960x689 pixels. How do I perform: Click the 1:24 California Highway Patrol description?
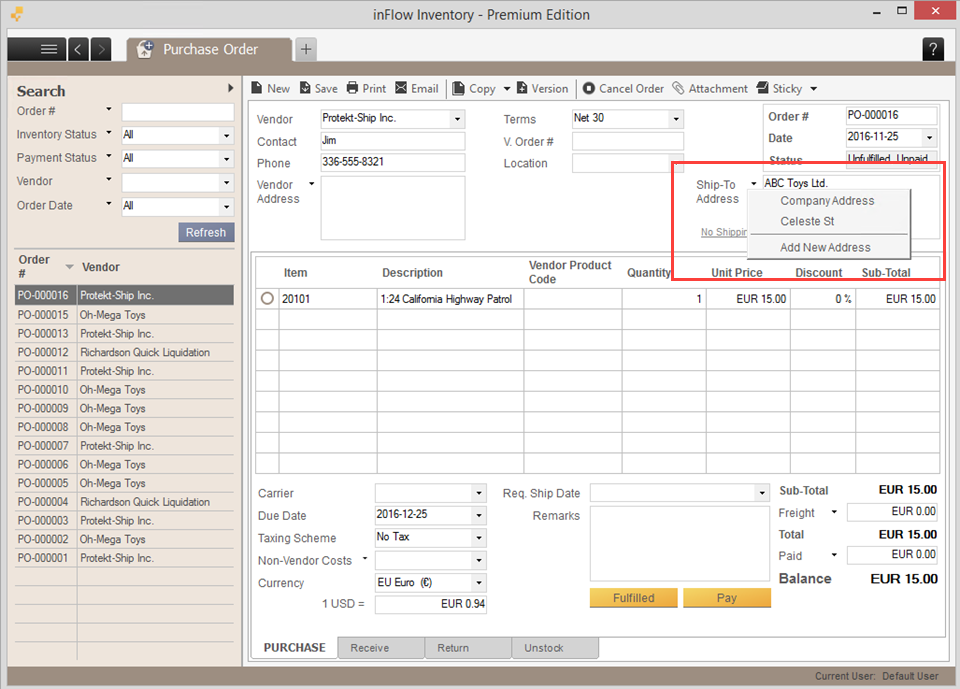(446, 299)
